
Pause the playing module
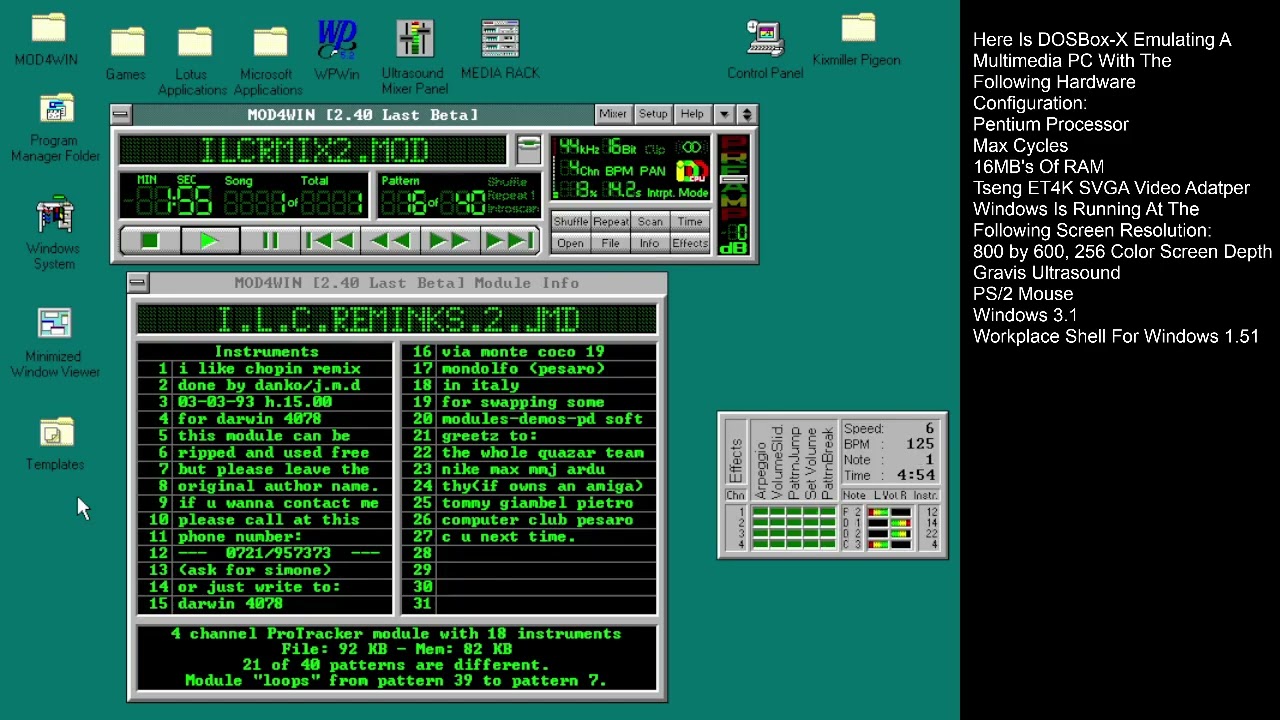click(x=270, y=241)
